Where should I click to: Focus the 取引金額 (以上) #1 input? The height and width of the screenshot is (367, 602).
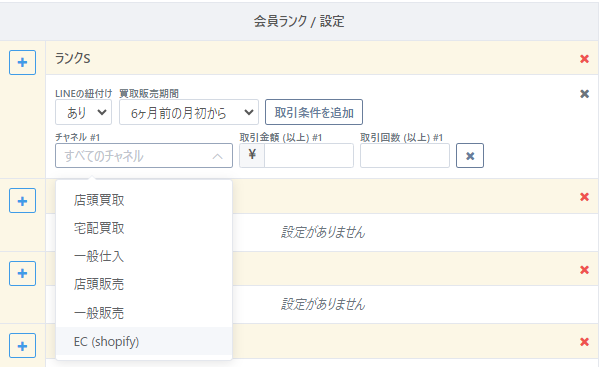point(309,156)
